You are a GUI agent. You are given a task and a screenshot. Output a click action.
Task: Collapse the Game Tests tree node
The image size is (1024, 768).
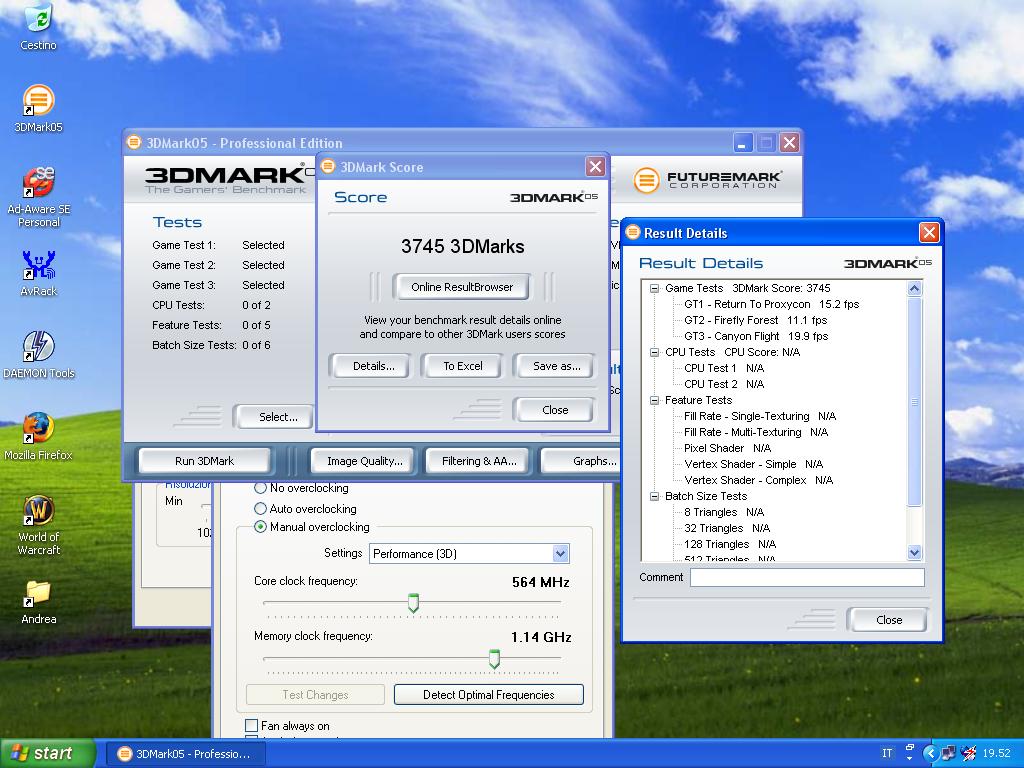pos(654,288)
